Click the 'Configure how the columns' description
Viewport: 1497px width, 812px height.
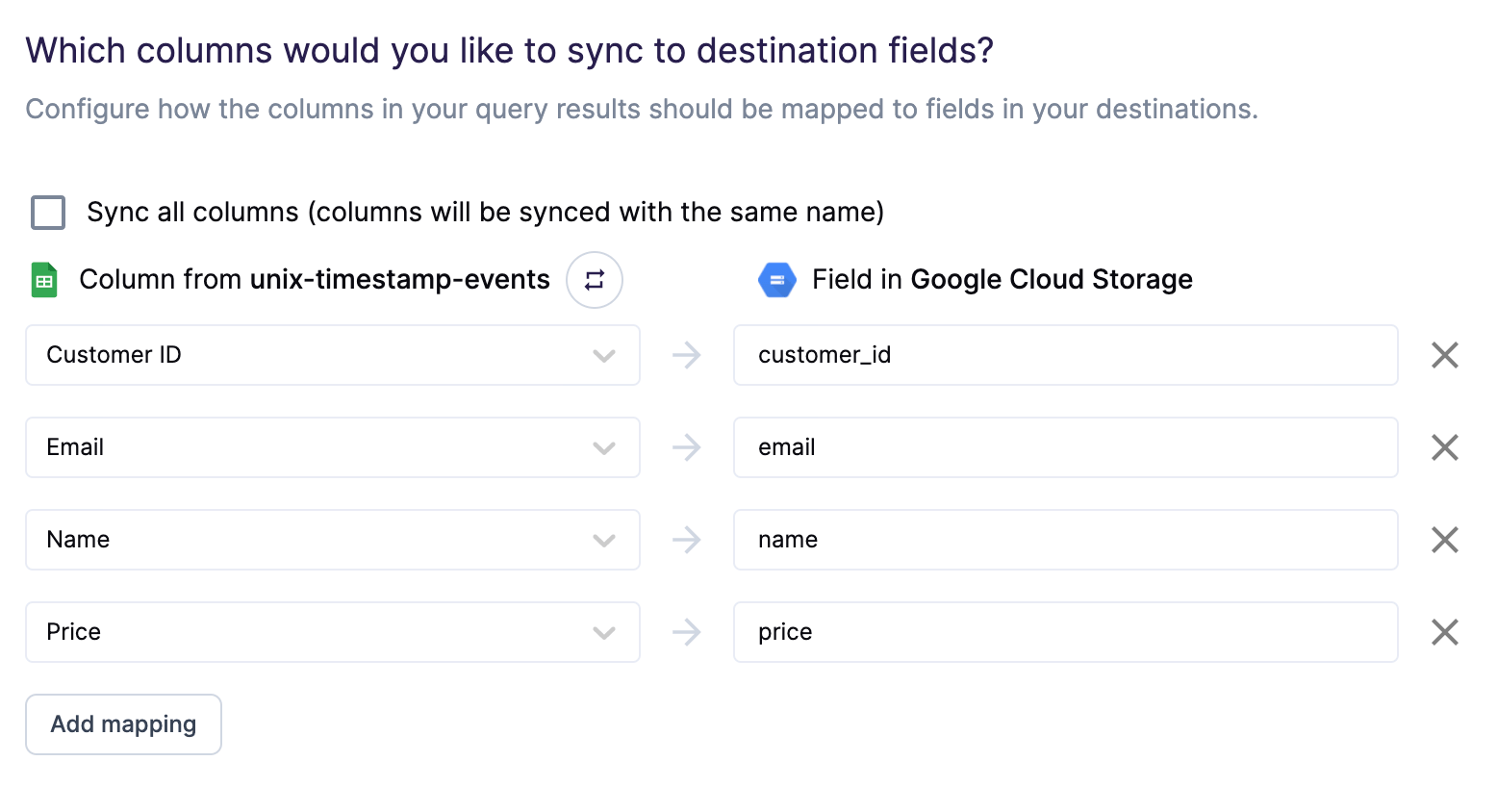click(x=642, y=110)
